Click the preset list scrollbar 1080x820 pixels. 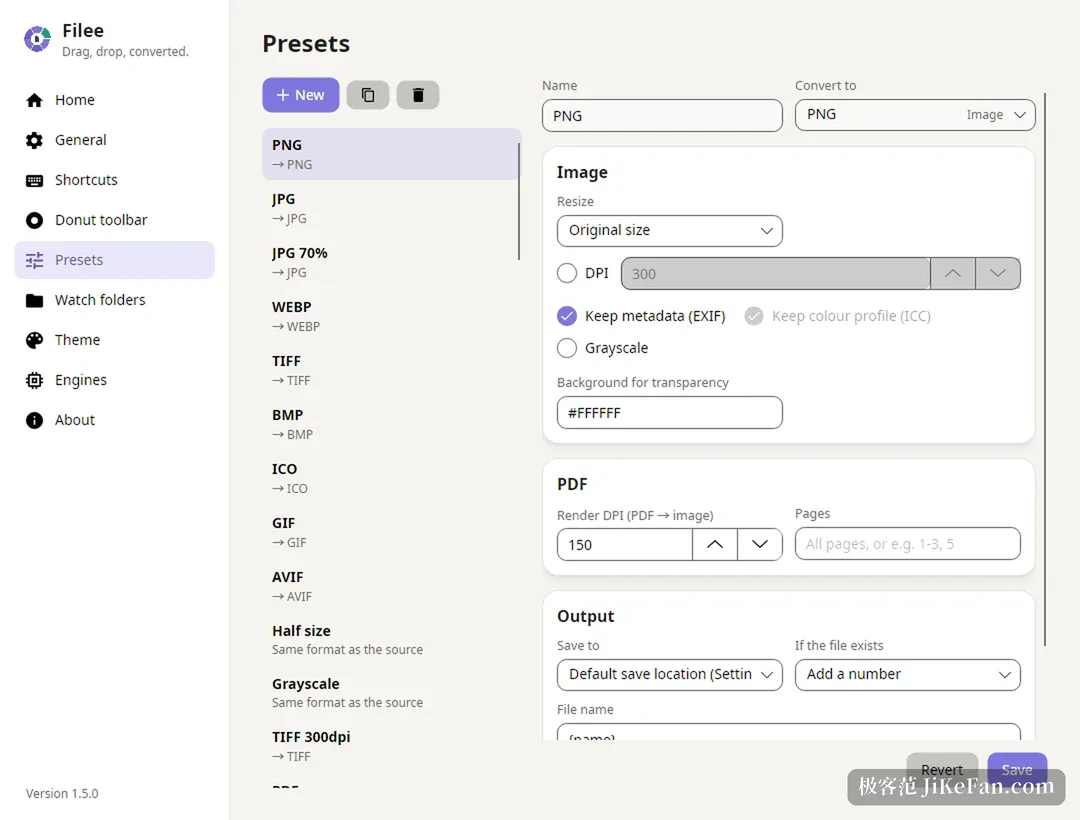[519, 201]
